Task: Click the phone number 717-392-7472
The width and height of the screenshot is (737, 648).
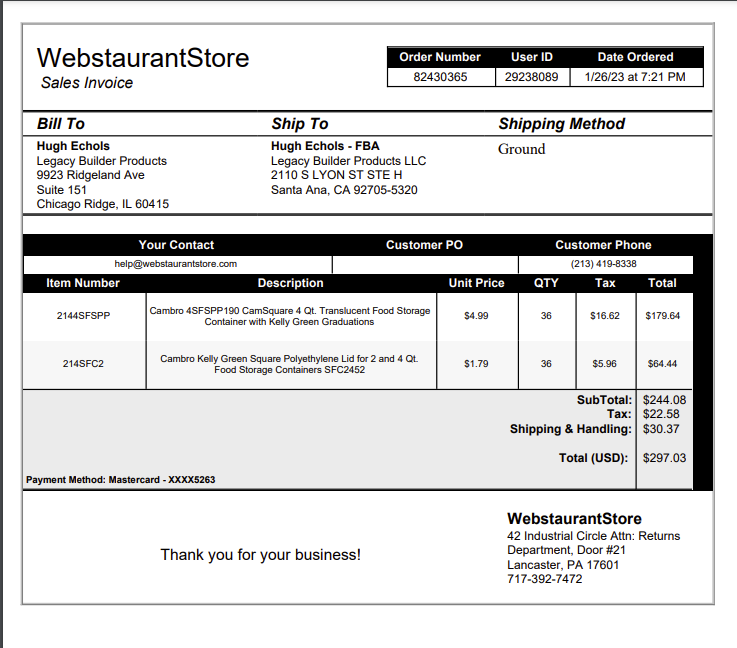Action: click(x=544, y=579)
